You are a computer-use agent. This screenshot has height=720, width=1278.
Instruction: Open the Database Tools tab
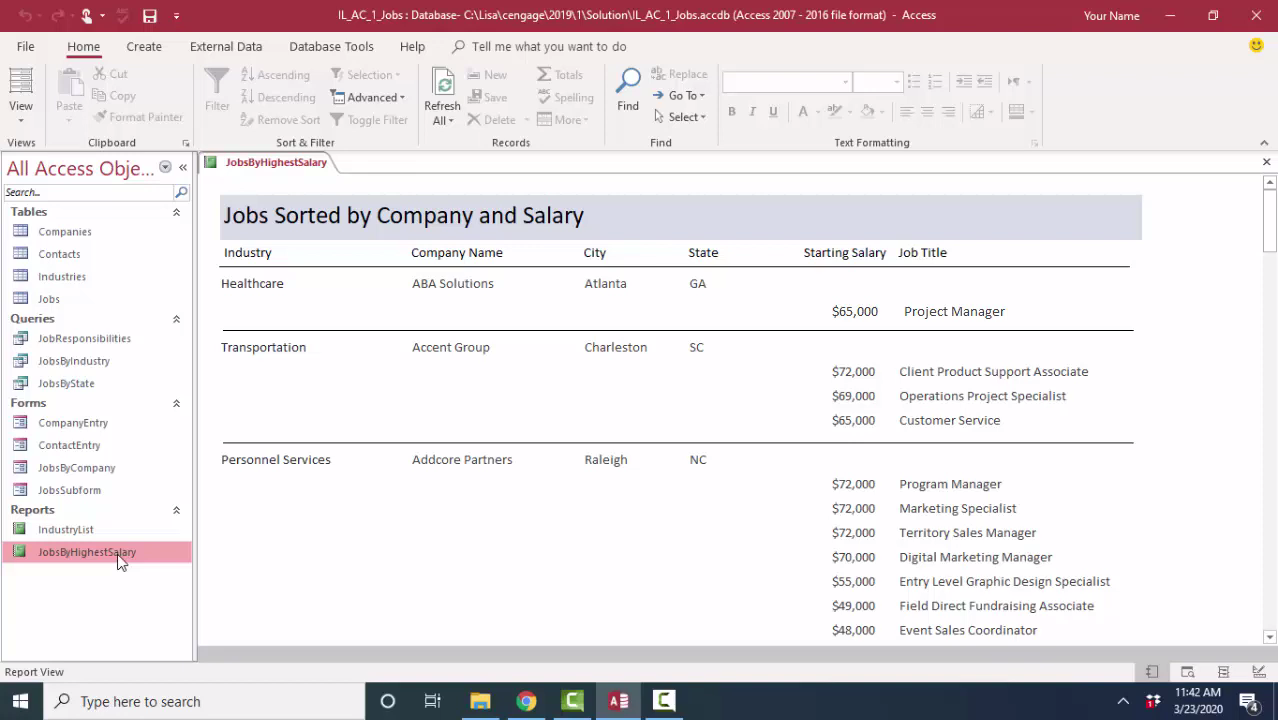pyautogui.click(x=331, y=46)
